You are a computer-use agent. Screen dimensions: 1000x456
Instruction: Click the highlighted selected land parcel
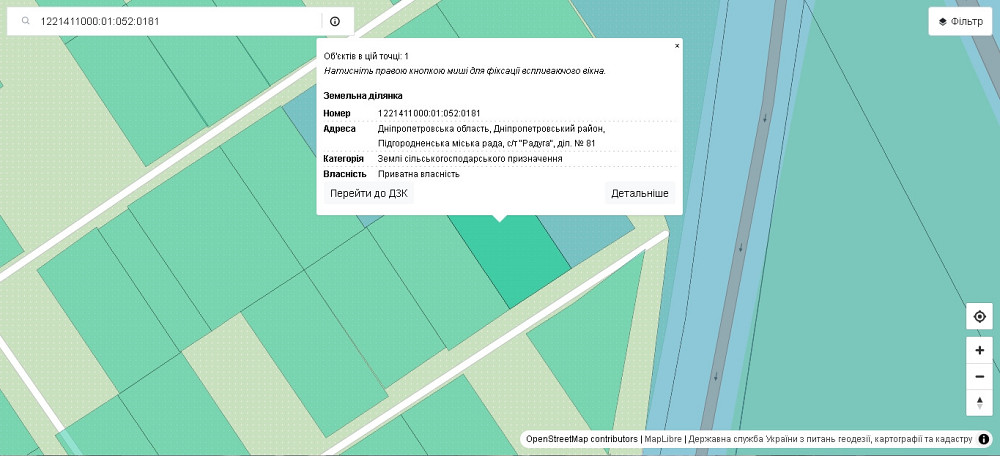510,260
